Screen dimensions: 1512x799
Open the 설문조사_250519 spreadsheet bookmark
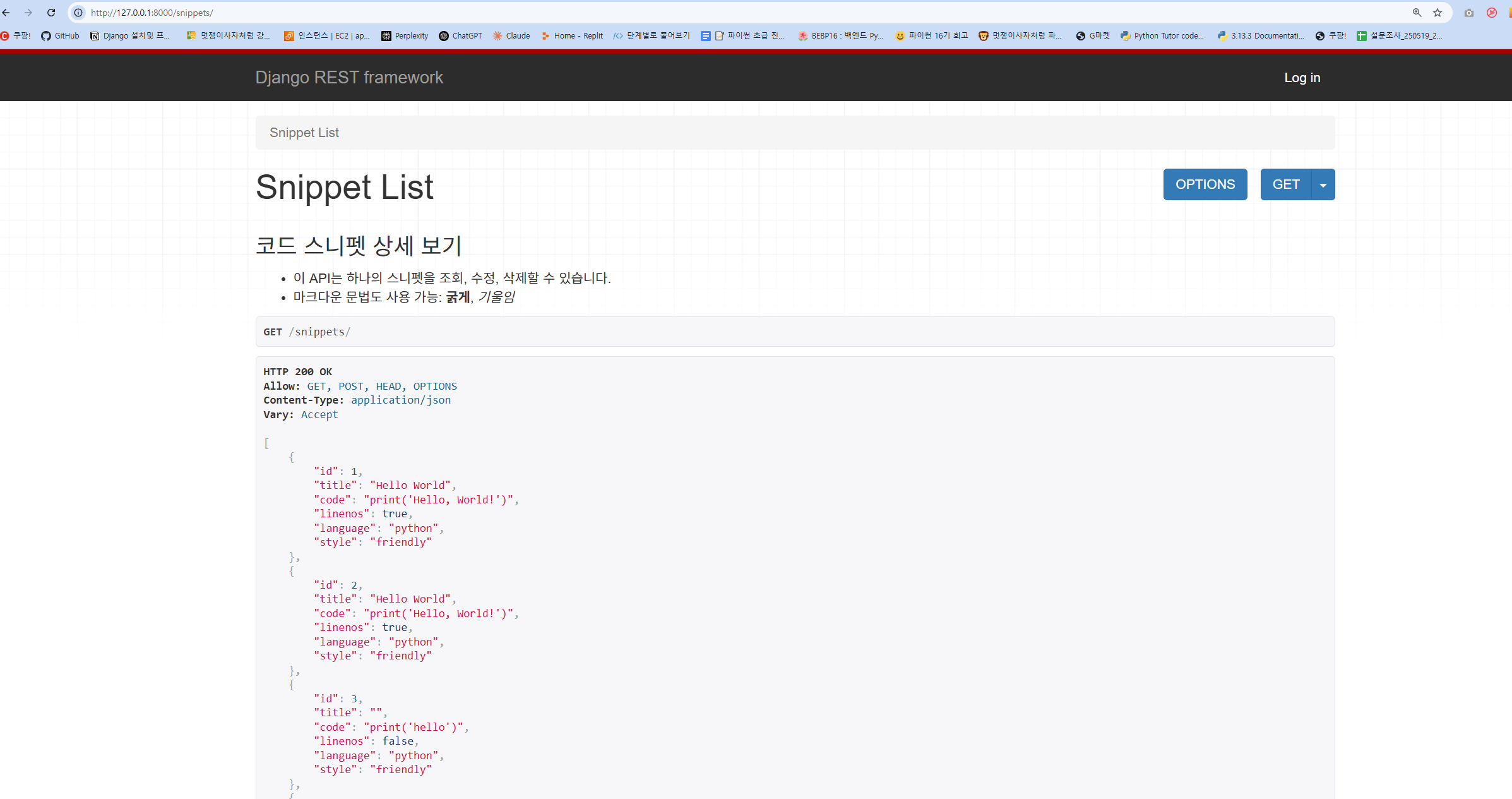1400,36
